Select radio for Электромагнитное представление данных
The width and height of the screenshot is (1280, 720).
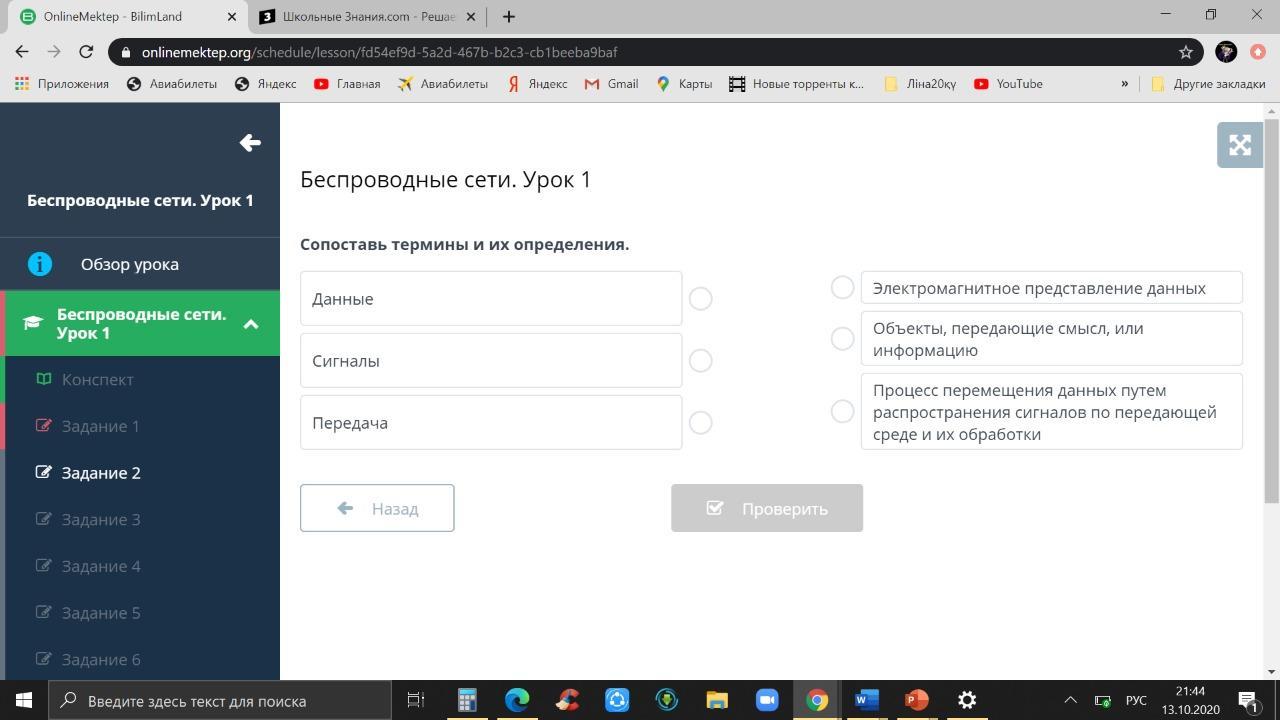pyautogui.click(x=842, y=288)
